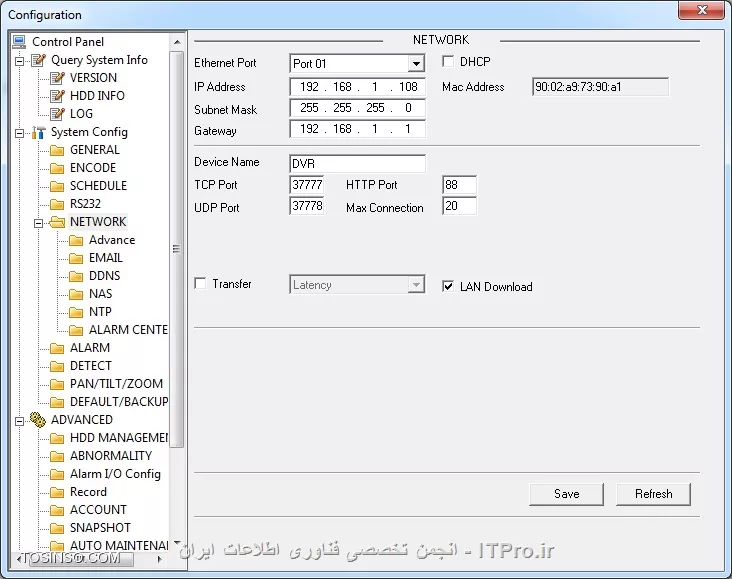Click in the Device Name field
Viewport: 732px width, 579px height.
[357, 163]
